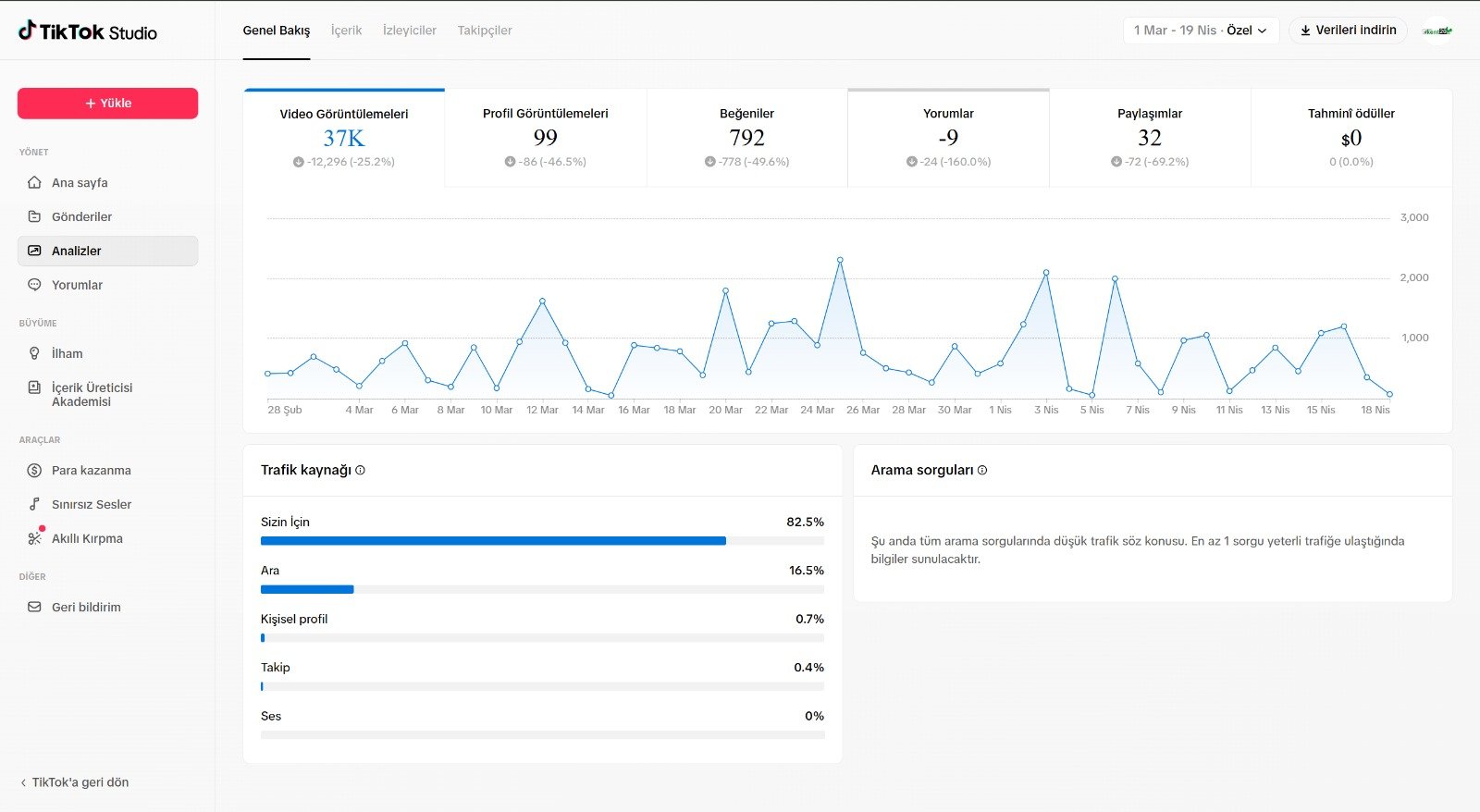Click the İlham lightbulb icon
The height and width of the screenshot is (812, 1480).
click(x=34, y=353)
